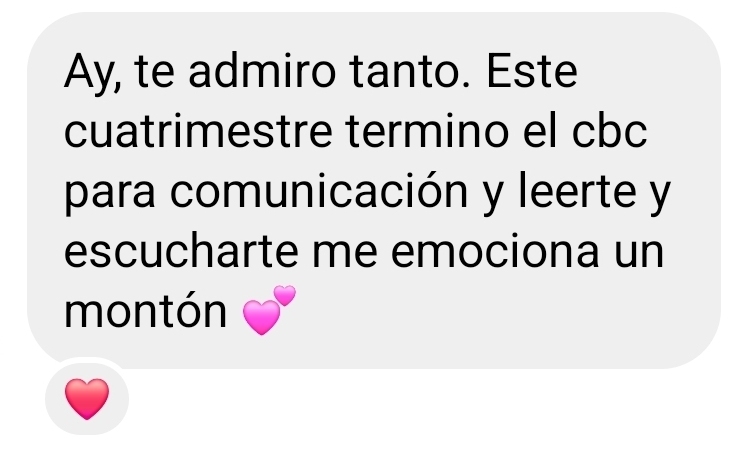Tap the word "Este" on first line
Image resolution: width=751 pixels, height=462 pixels.
pyautogui.click(x=532, y=72)
